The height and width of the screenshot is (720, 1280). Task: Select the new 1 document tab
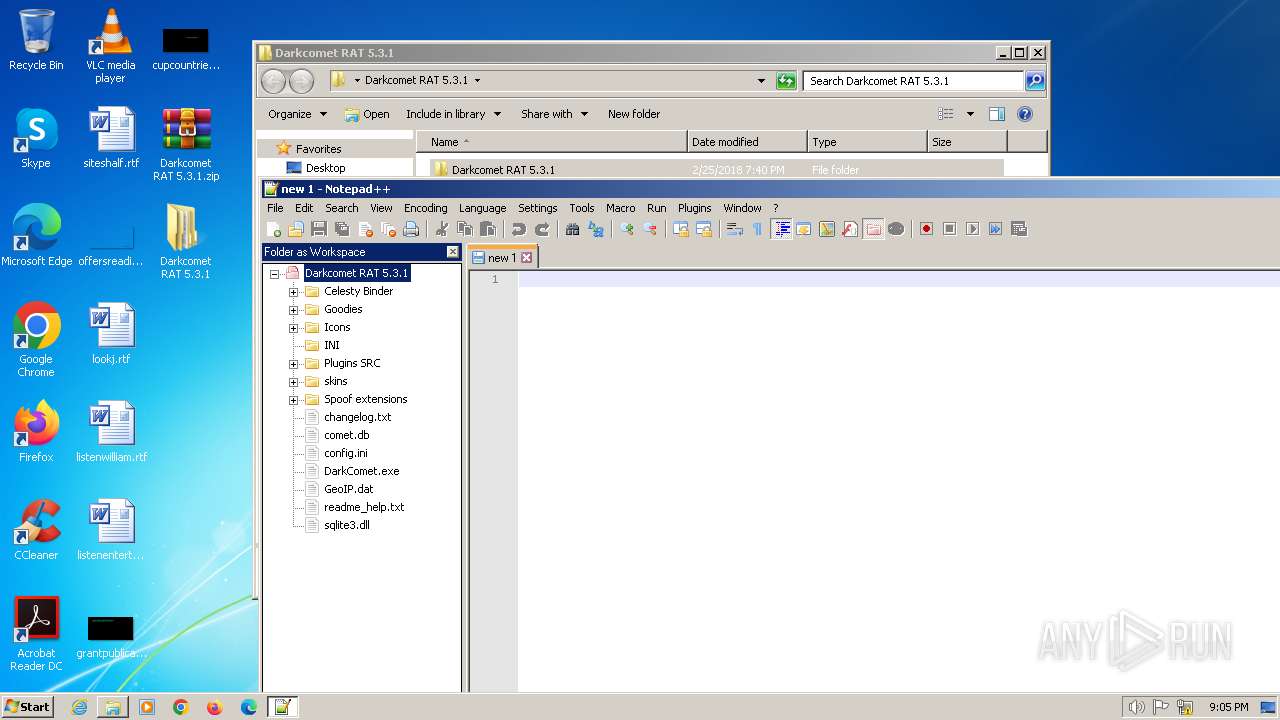[503, 257]
